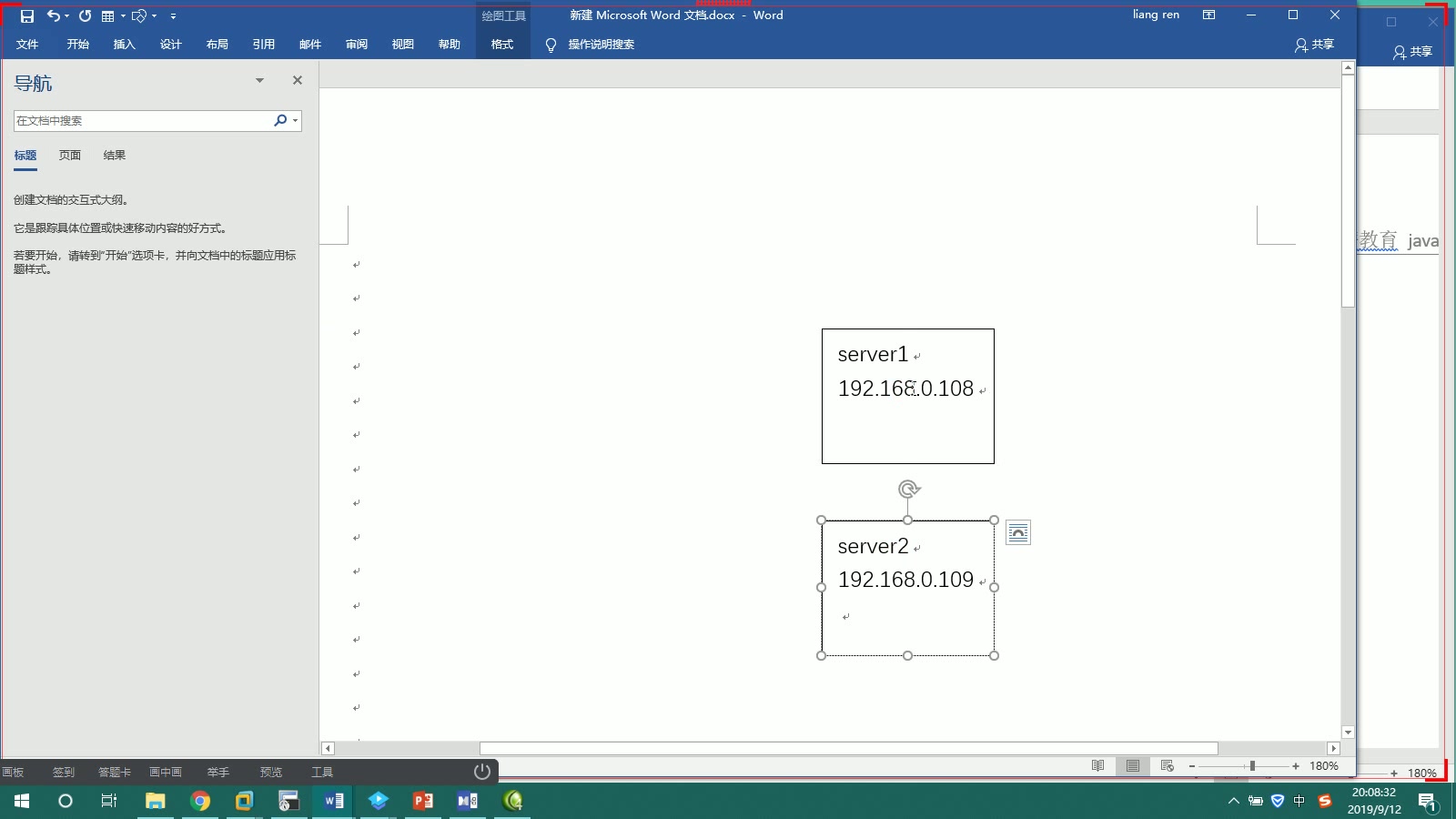Select the 结果 navigation tab

pos(115,156)
